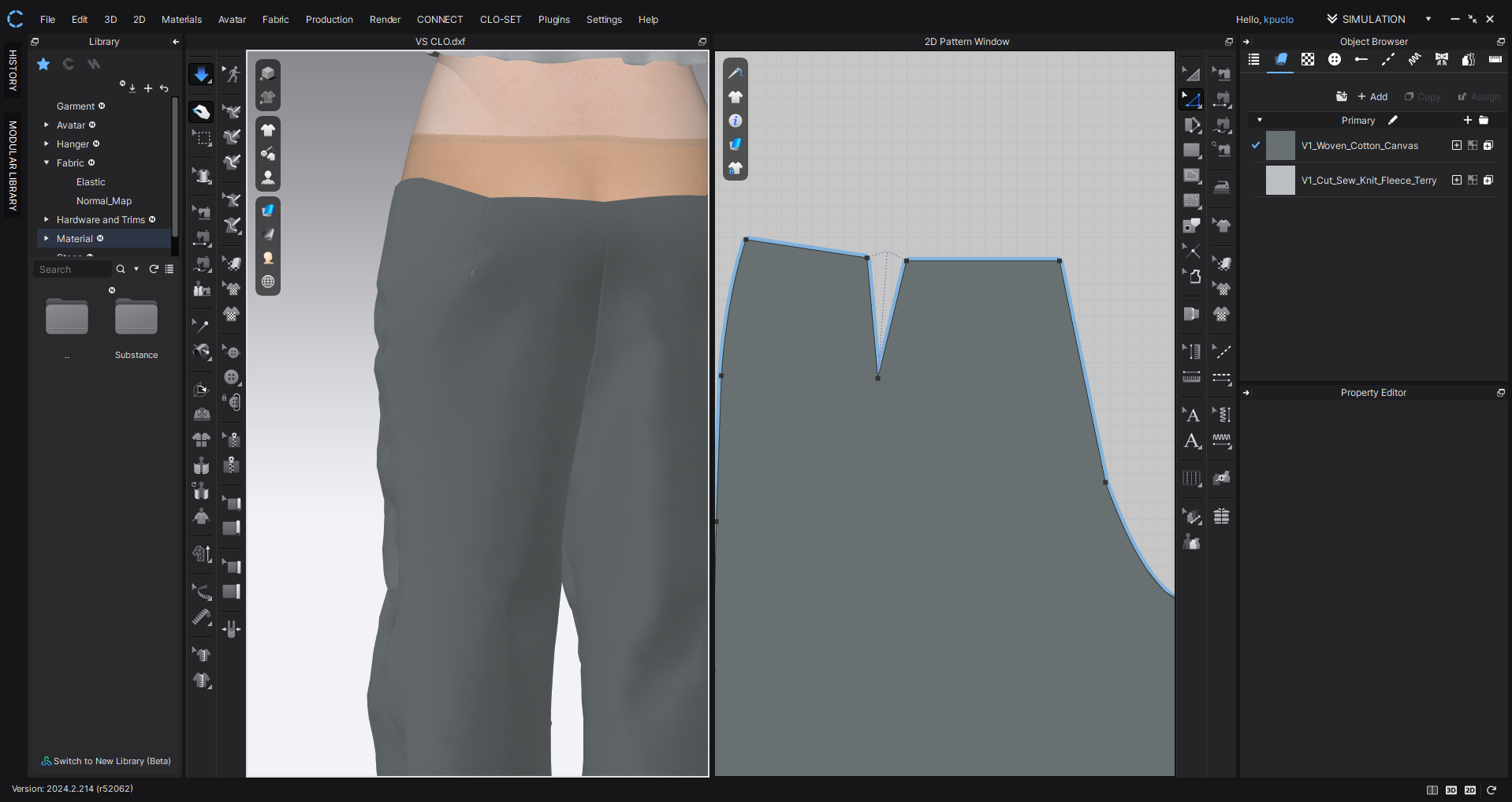Open the Scene list tab in Object Browser
Screen dimensions: 1512x802
1254,59
